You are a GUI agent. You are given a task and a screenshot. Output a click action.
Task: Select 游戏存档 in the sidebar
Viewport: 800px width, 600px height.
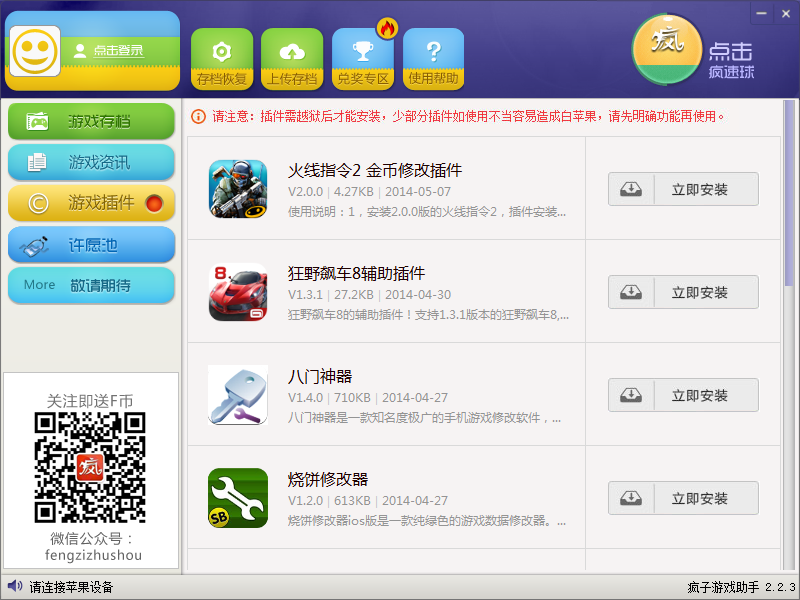(x=91, y=121)
